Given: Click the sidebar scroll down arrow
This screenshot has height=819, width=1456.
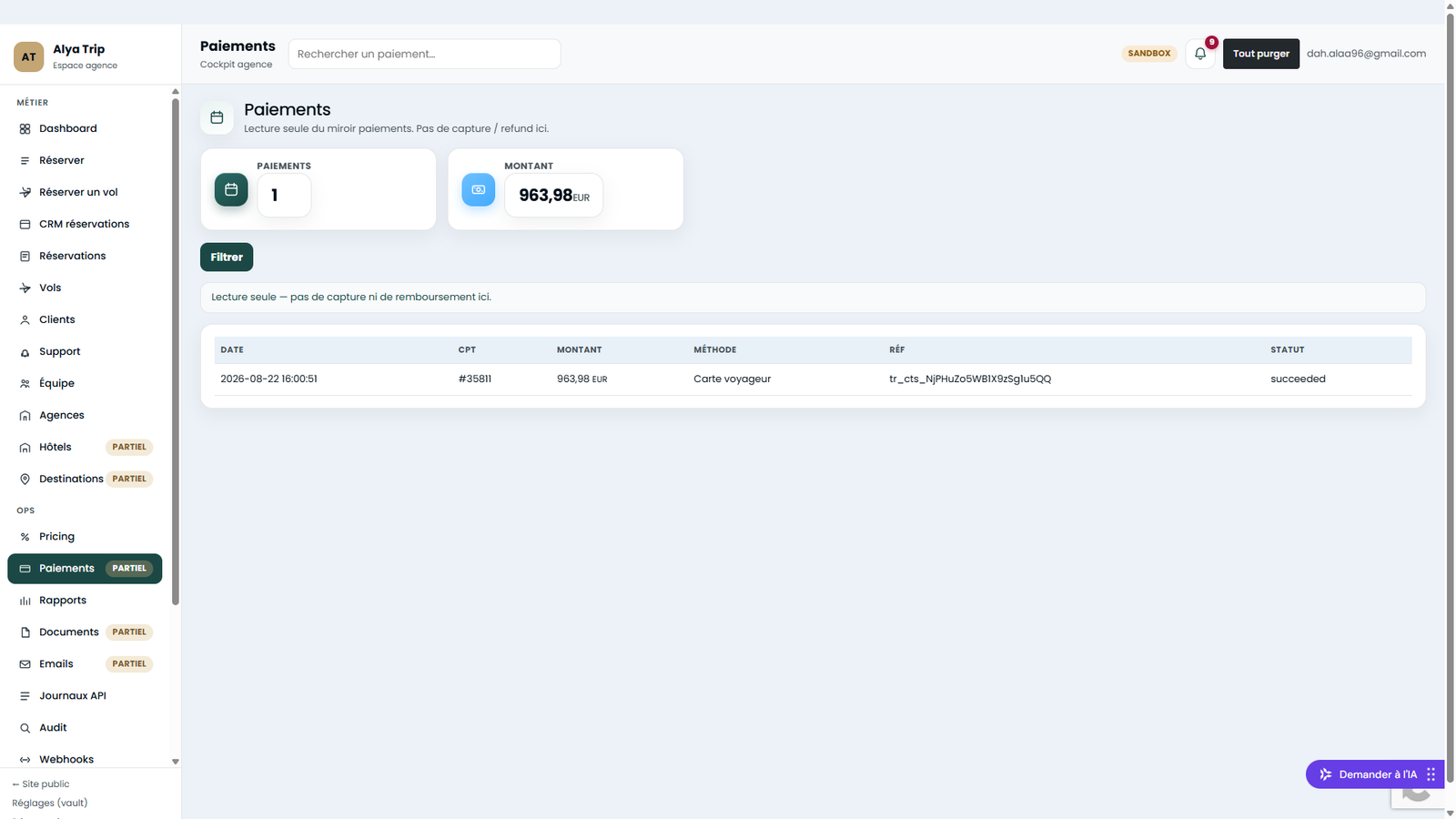Looking at the screenshot, I should pyautogui.click(x=176, y=762).
